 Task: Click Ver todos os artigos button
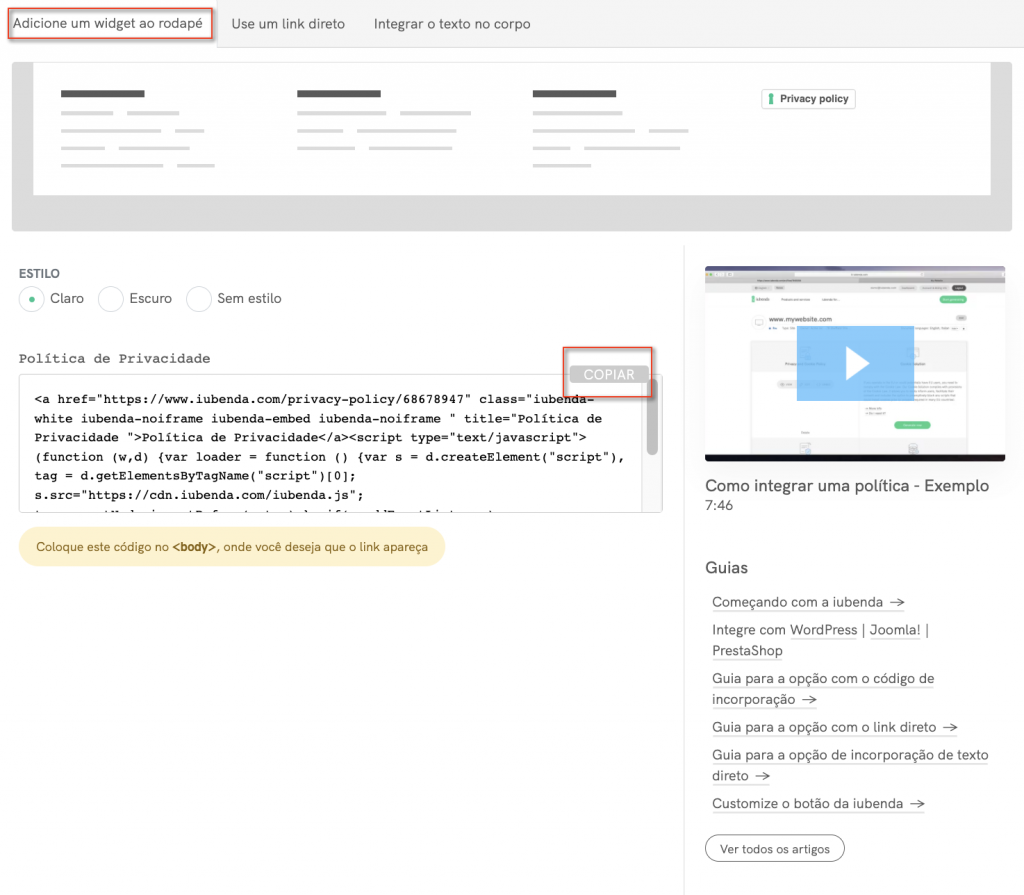[775, 849]
